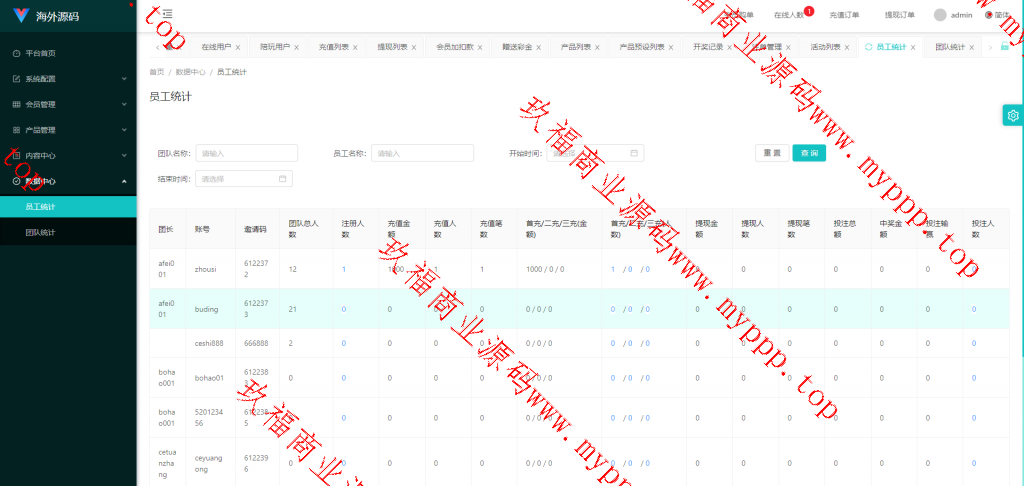Close the 赠送彩金 tab
Screen dimensions: 1024x486
point(538,48)
